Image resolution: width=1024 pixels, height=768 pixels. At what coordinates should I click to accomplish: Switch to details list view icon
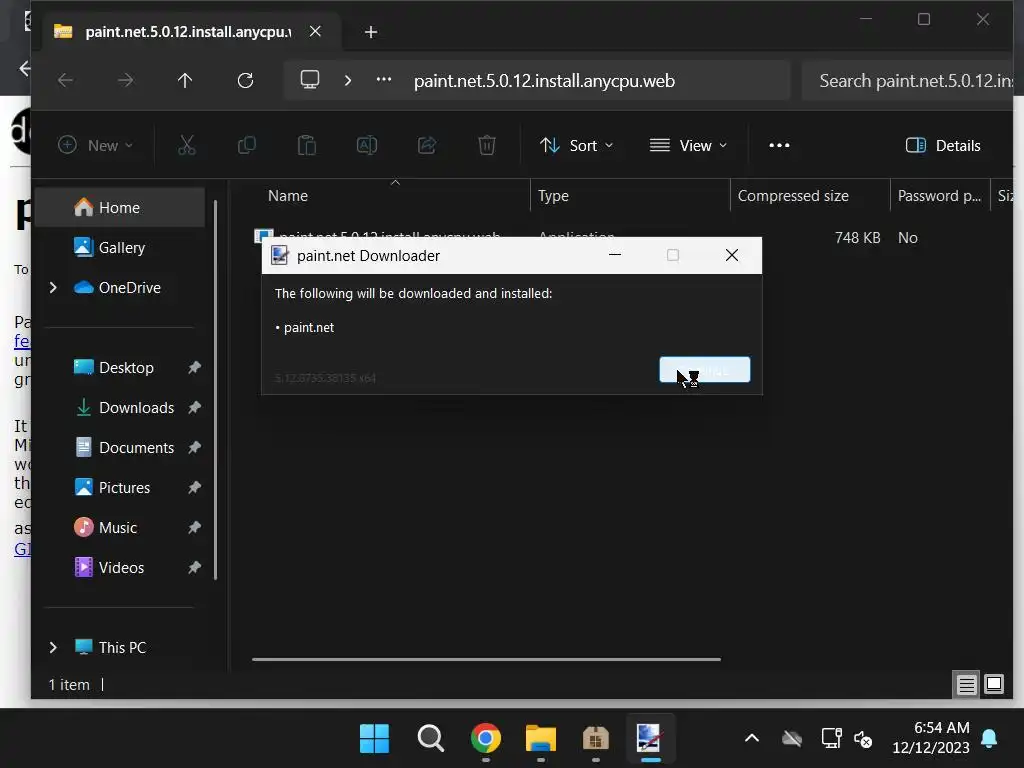967,684
